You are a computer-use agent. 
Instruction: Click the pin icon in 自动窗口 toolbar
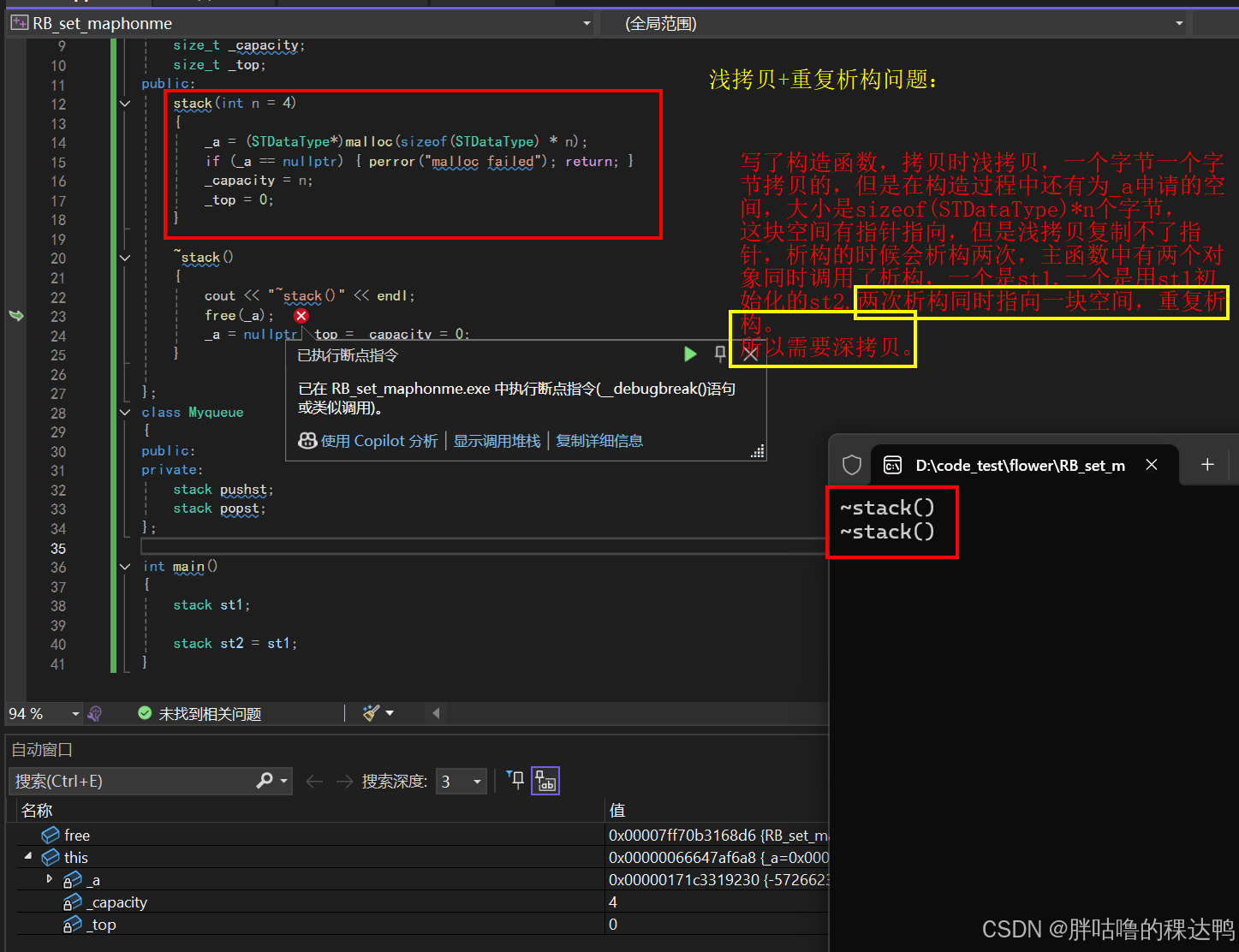[x=515, y=780]
